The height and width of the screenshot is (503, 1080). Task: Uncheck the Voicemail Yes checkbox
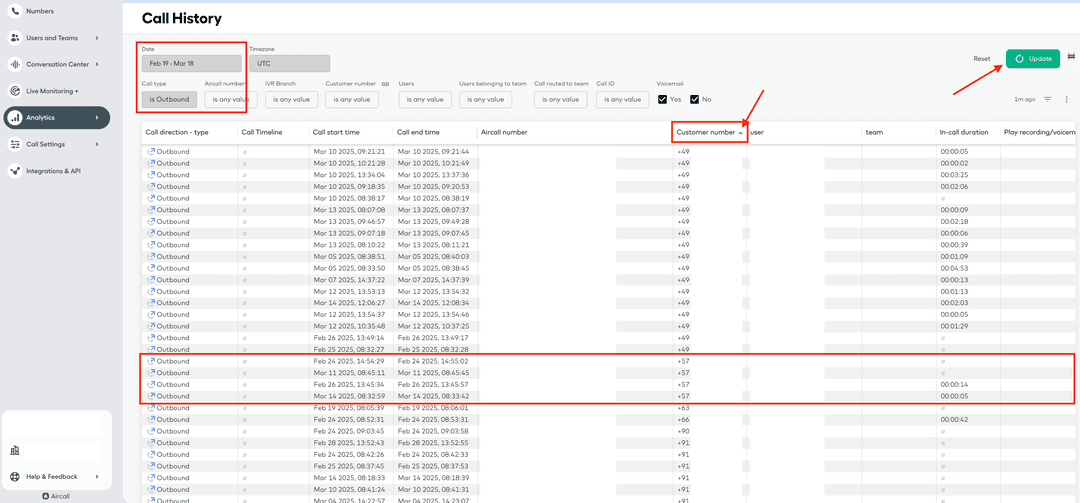pos(663,99)
